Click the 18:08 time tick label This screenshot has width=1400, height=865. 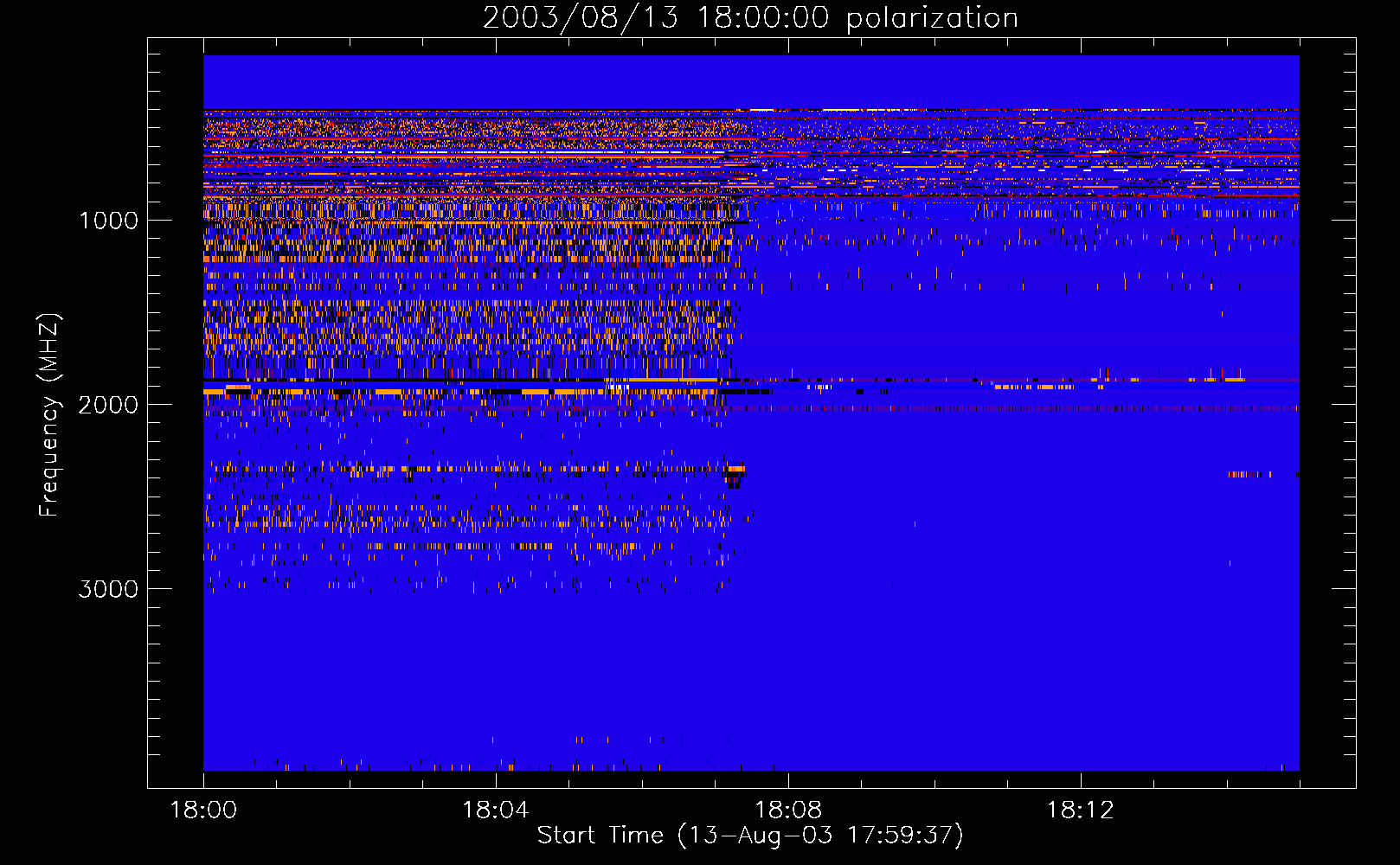click(x=788, y=811)
